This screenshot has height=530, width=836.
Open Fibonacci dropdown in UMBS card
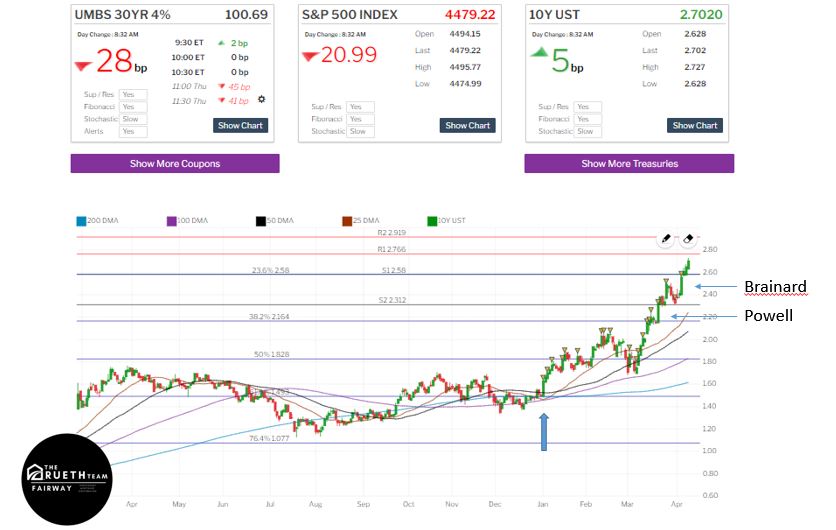133,107
